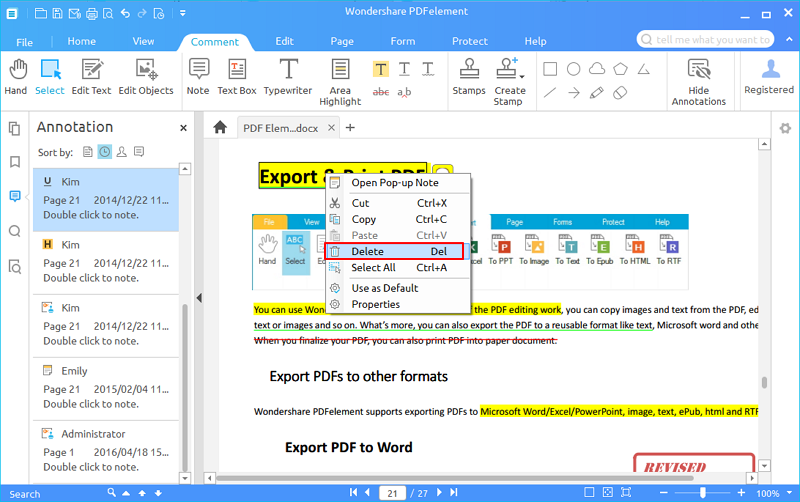This screenshot has width=800, height=502.
Task: Select the polygon shape tool
Action: [x=620, y=69]
